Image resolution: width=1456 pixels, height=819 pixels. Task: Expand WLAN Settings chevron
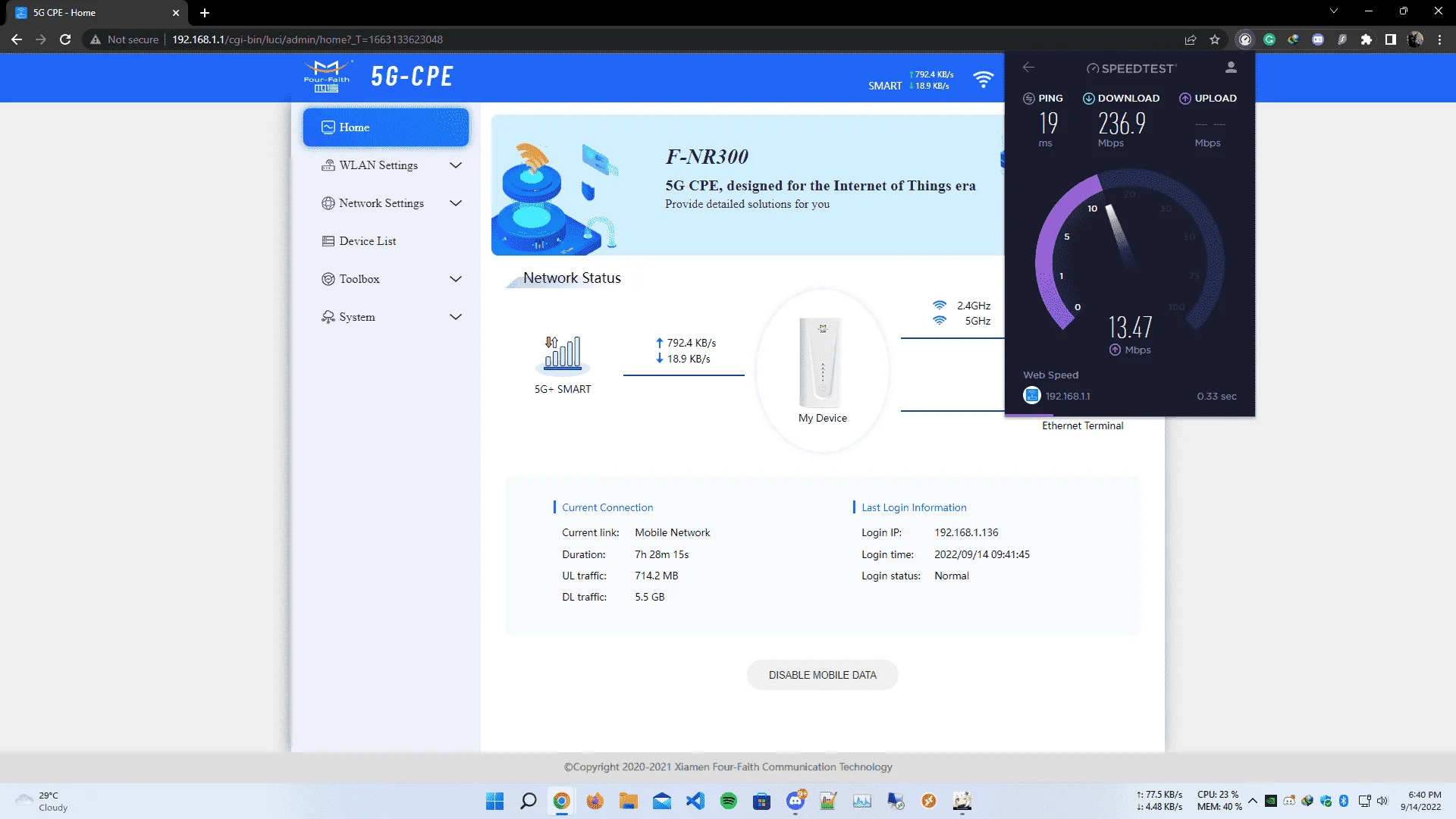pos(456,165)
